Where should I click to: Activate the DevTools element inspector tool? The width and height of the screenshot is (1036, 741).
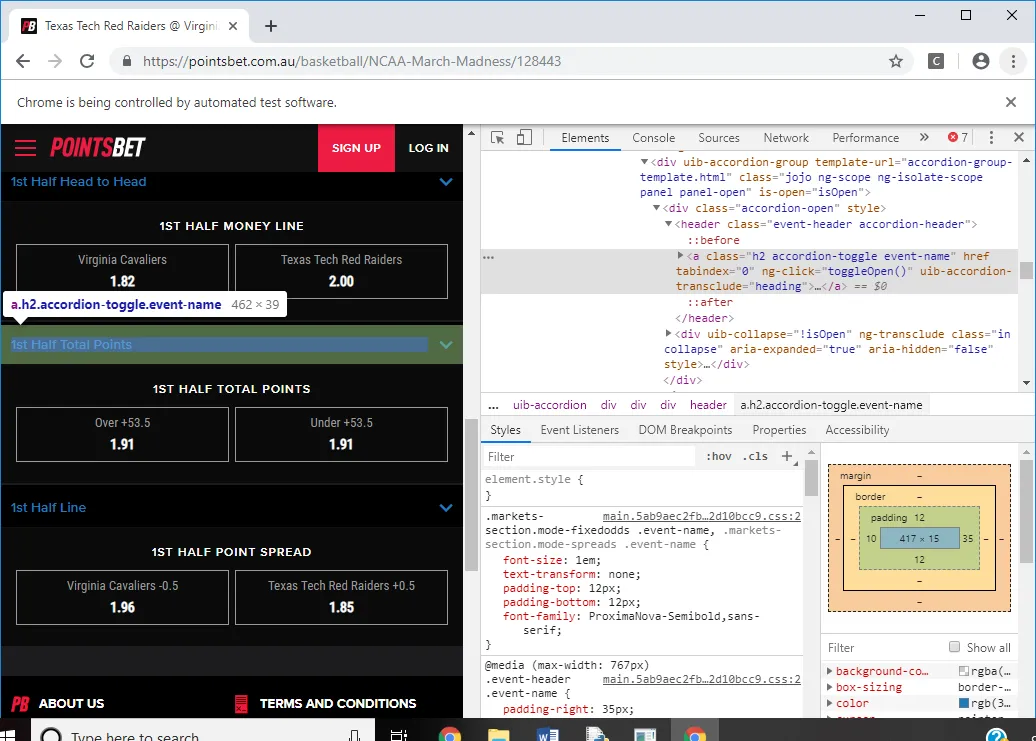[x=498, y=137]
